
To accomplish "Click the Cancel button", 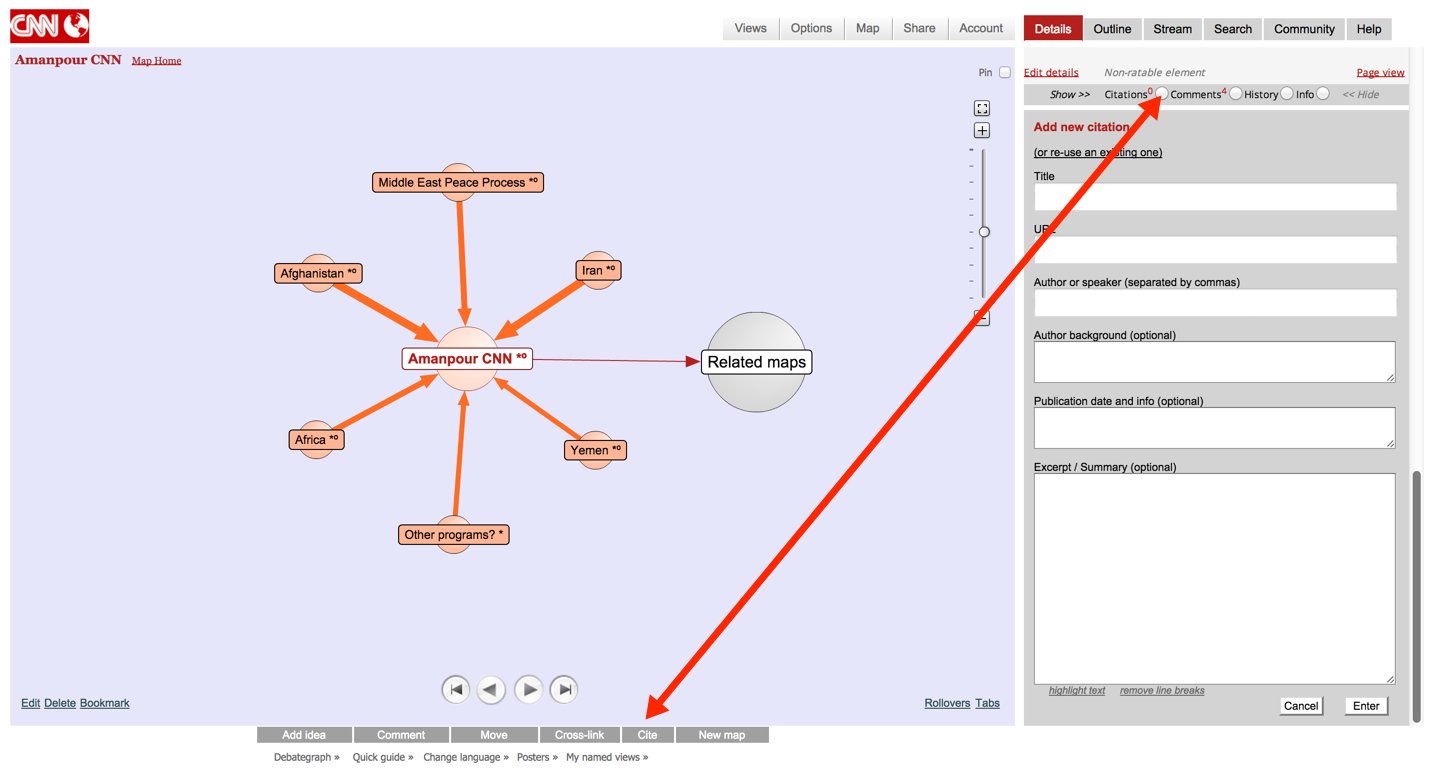I will [x=1301, y=706].
